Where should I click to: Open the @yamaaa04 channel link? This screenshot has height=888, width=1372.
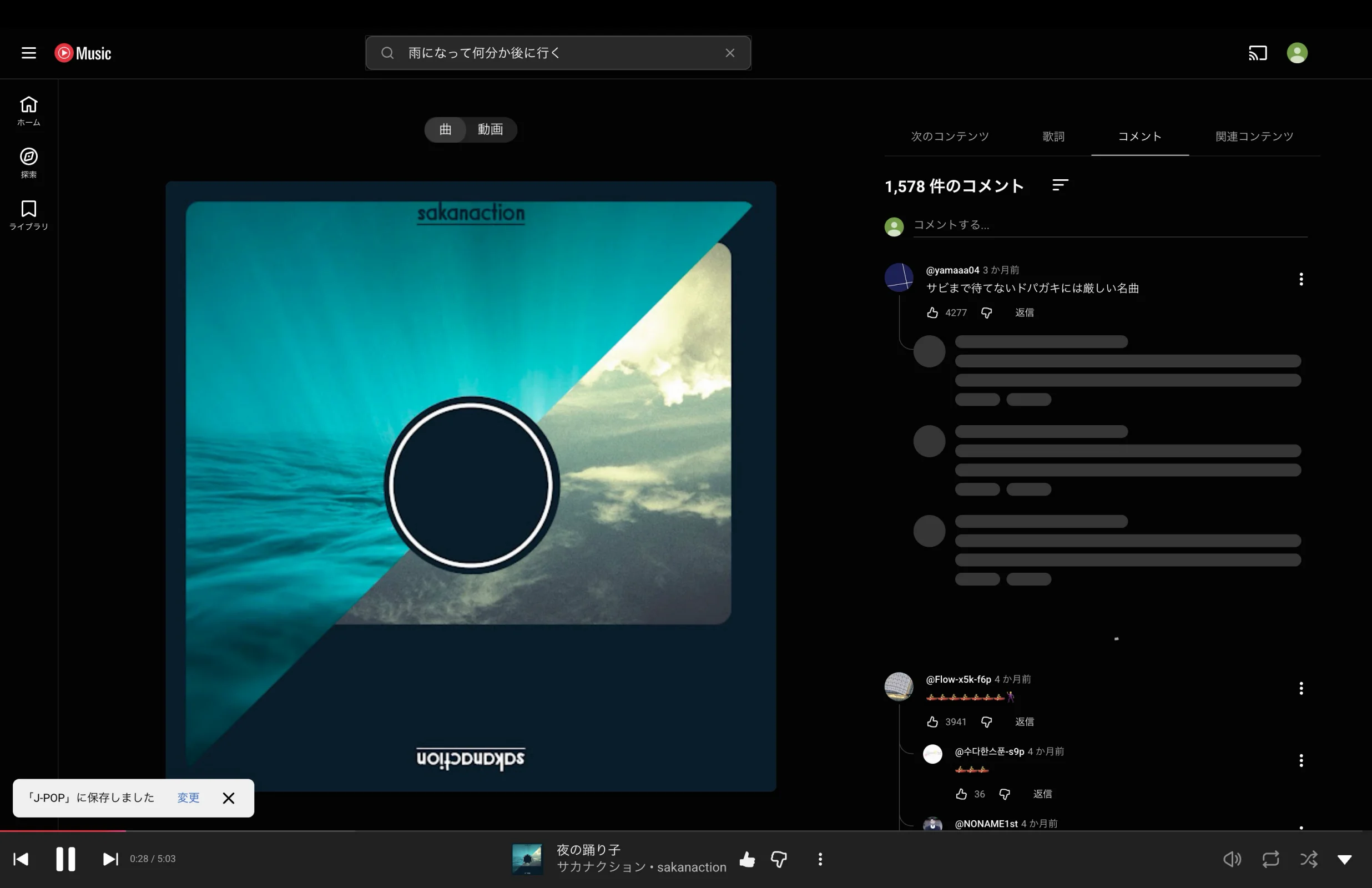(953, 270)
